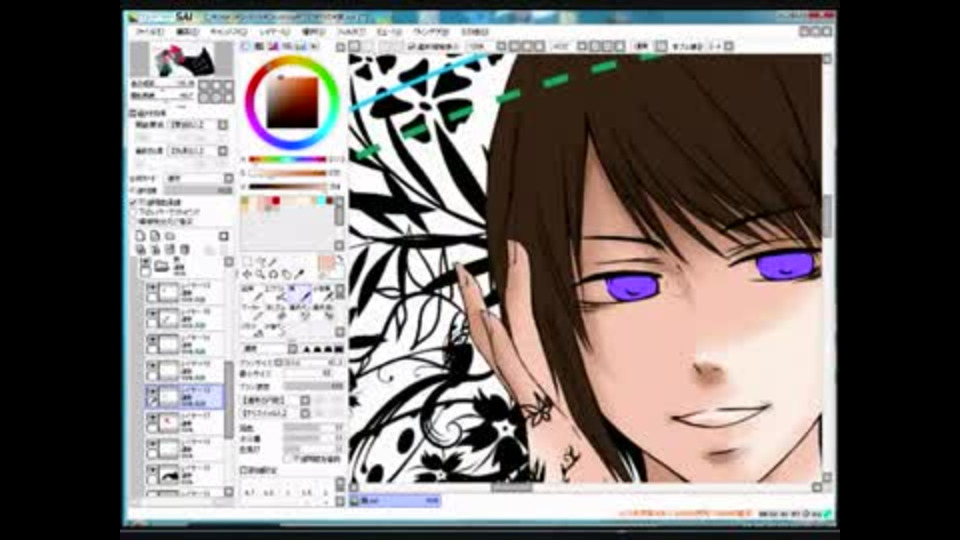Screen dimensions: 960x540
Task: Open the Layer menu
Action: 274,32
